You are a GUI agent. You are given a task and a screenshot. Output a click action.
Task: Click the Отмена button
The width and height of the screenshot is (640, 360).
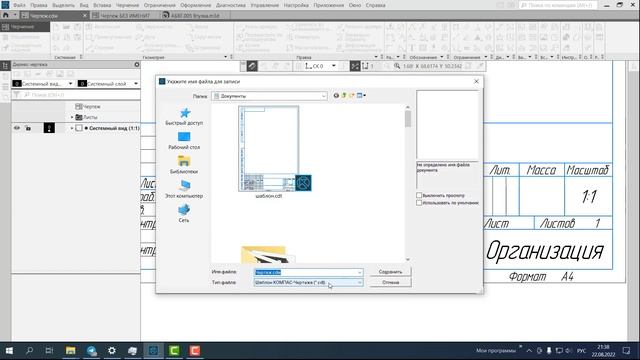pyautogui.click(x=391, y=282)
